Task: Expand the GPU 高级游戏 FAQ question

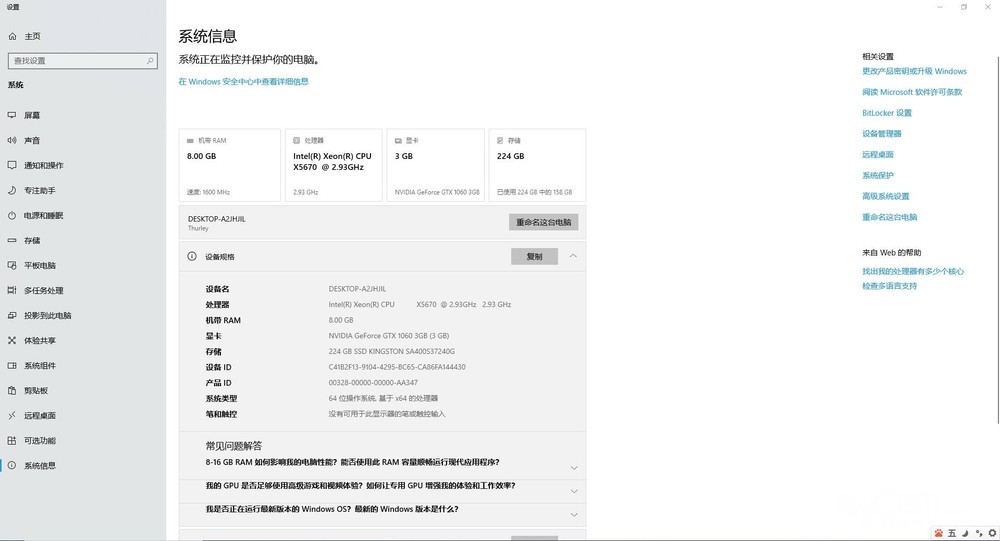Action: click(573, 491)
